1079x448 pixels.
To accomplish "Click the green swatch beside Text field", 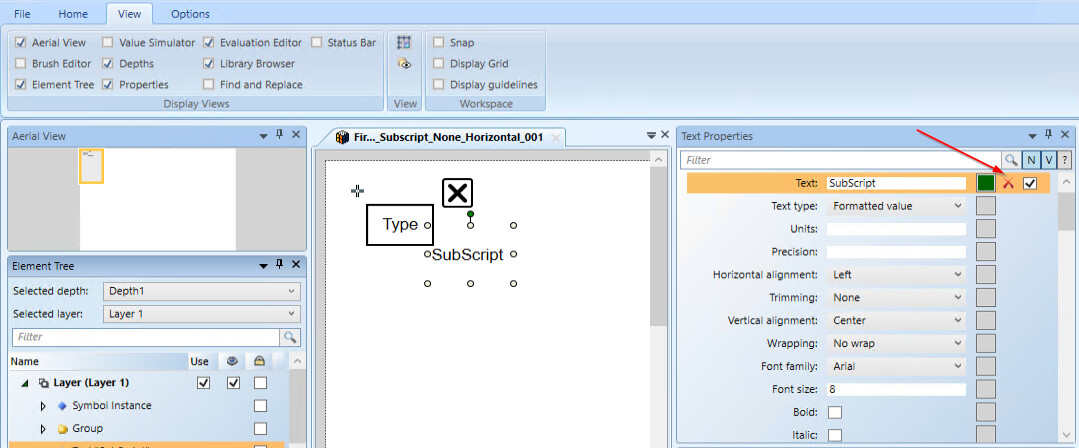I will [x=985, y=183].
